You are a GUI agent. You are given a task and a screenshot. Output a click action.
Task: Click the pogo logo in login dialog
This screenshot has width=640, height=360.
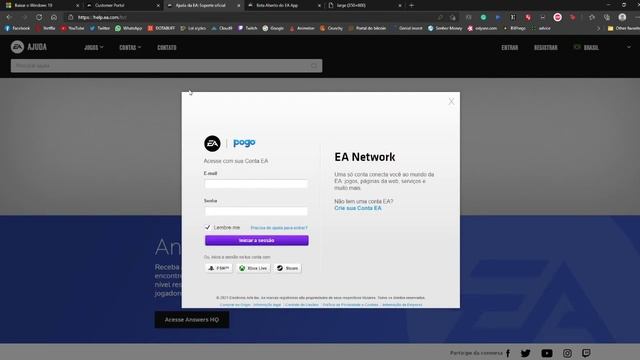pos(244,142)
